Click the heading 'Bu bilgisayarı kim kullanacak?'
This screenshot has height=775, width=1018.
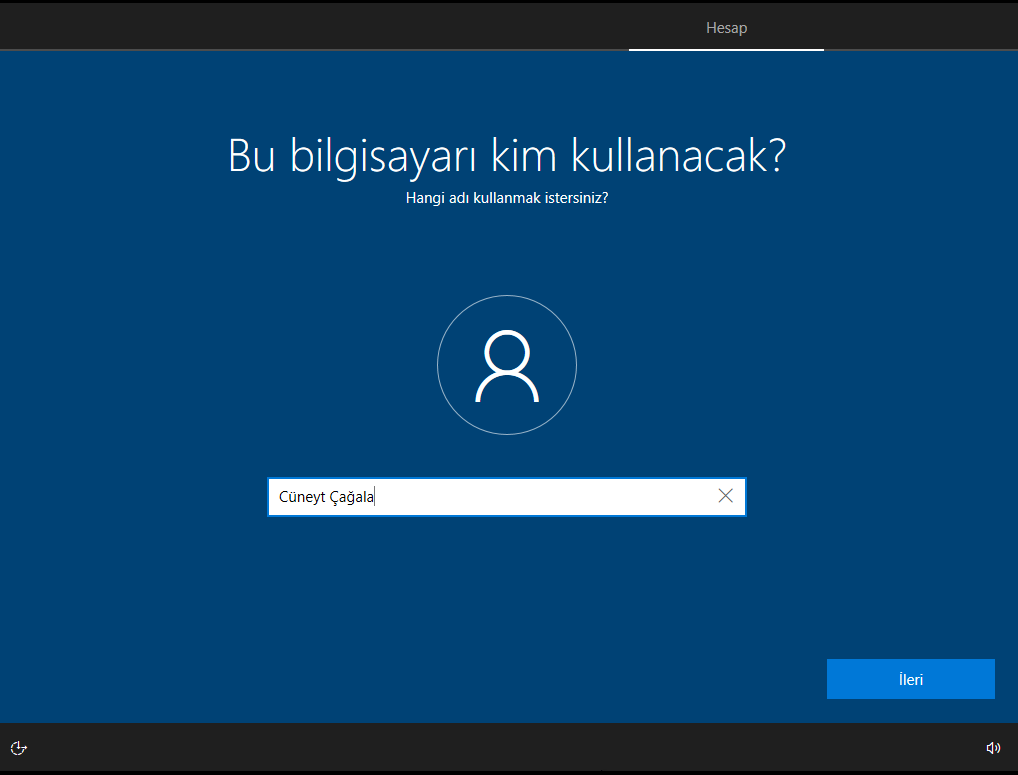[507, 155]
